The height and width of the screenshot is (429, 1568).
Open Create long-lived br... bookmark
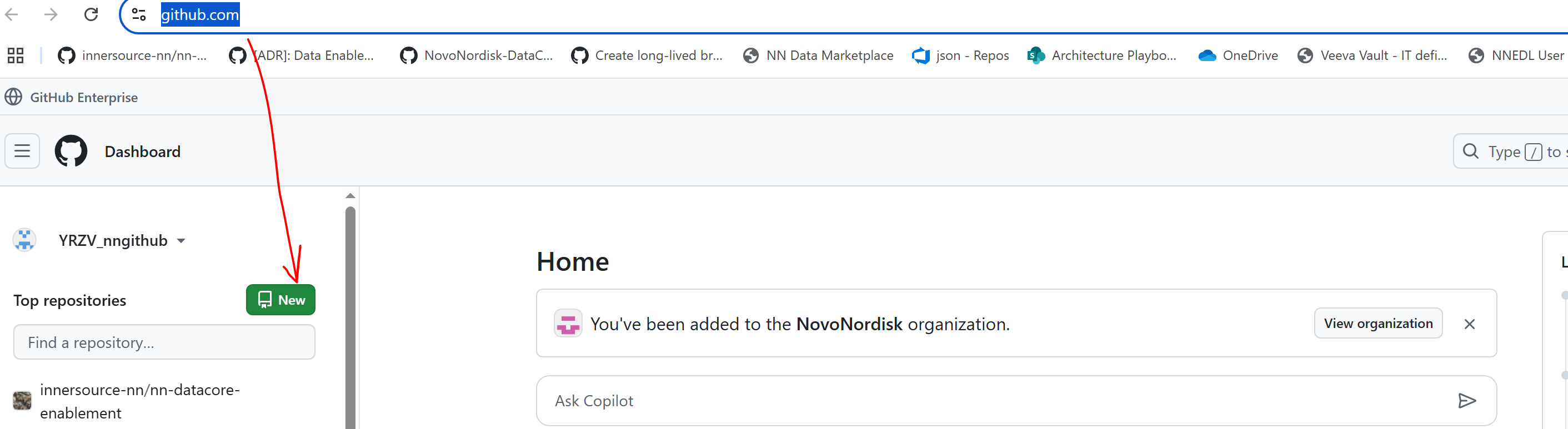point(647,55)
